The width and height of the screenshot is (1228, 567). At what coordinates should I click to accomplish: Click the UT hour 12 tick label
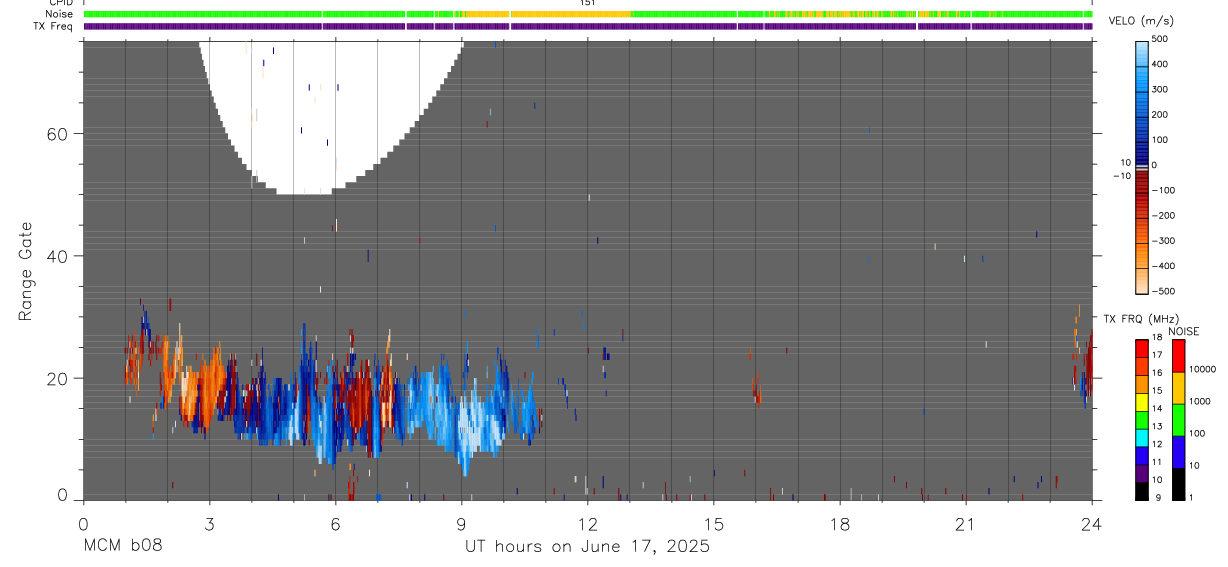pos(587,524)
